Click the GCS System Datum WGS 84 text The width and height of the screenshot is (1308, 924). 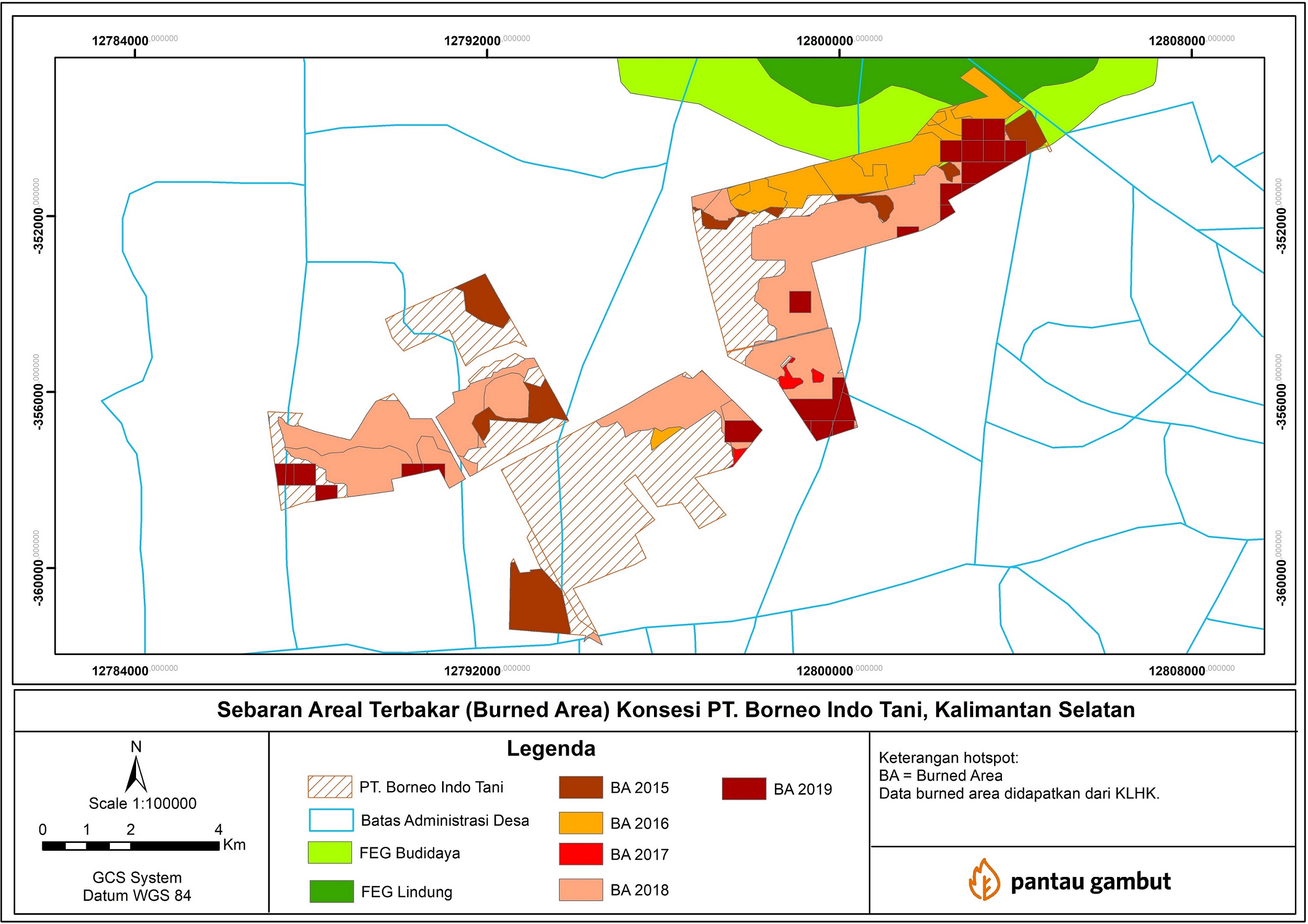[137, 886]
